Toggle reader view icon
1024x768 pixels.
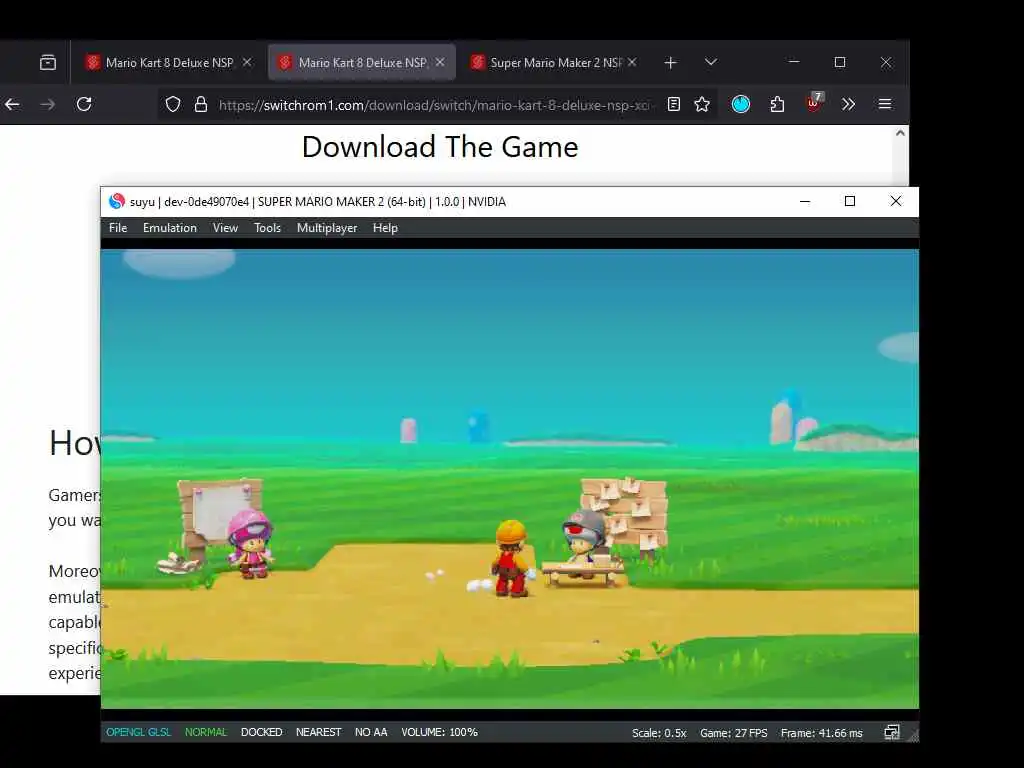coord(674,104)
